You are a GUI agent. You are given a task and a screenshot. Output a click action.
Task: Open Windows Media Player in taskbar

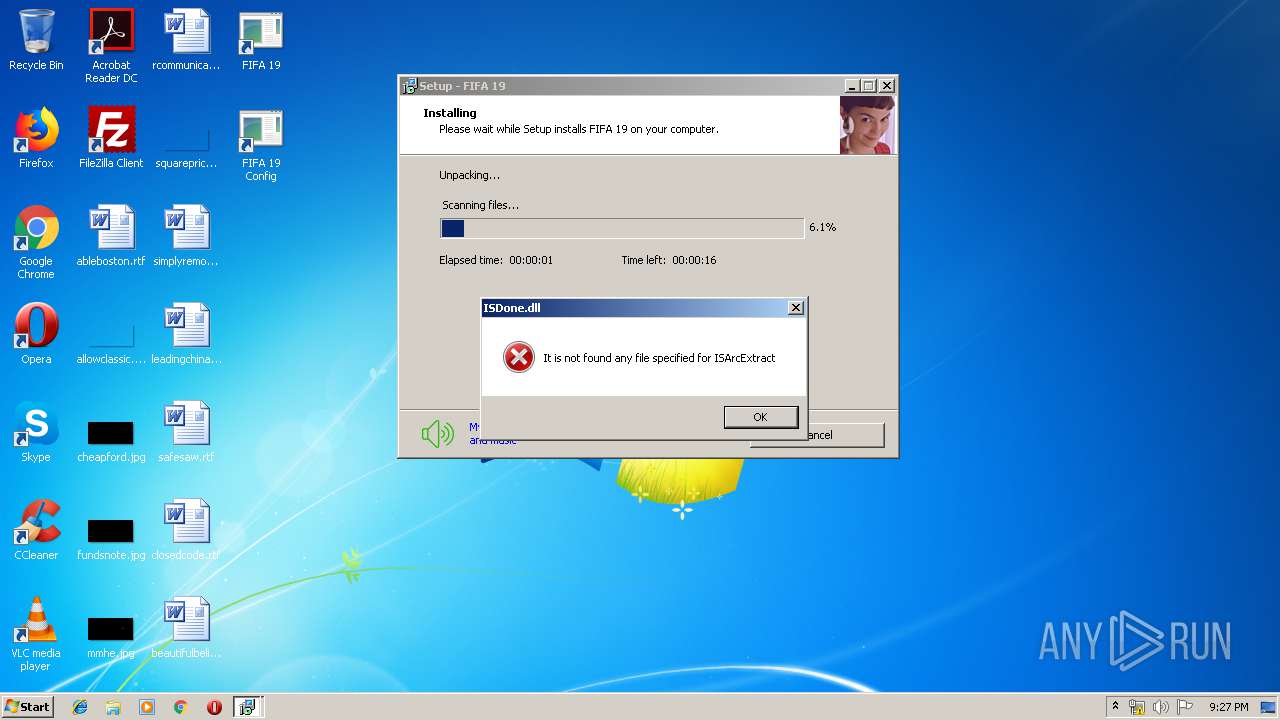click(x=147, y=707)
